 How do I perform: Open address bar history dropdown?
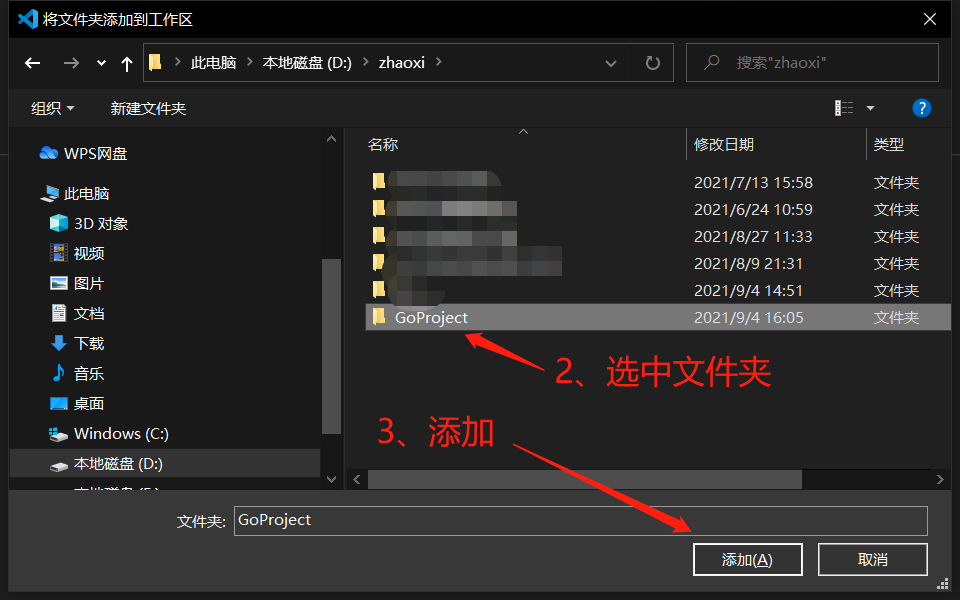click(x=610, y=63)
